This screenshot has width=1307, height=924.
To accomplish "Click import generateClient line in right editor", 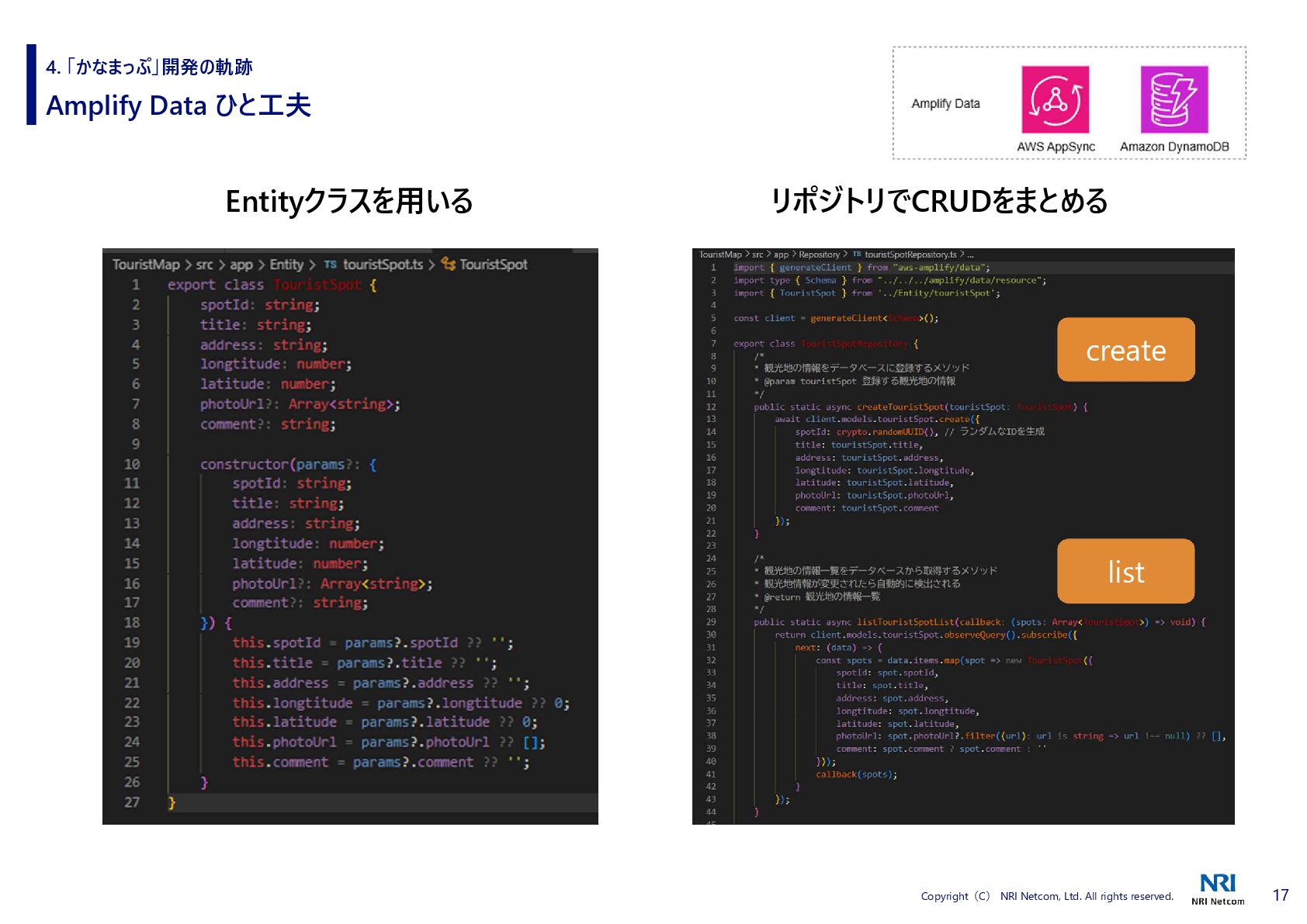I will click(862, 268).
